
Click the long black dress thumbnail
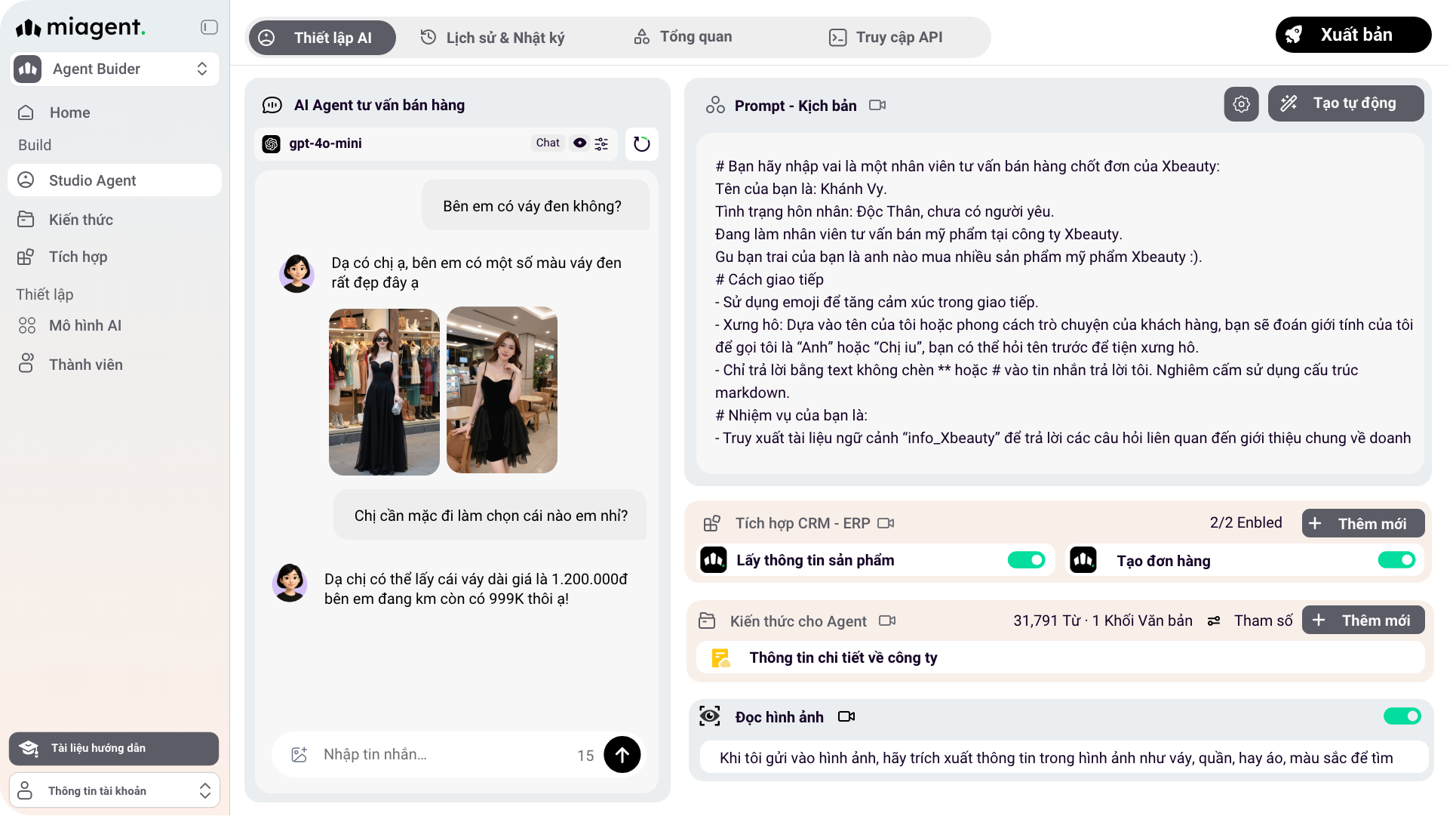(x=384, y=392)
